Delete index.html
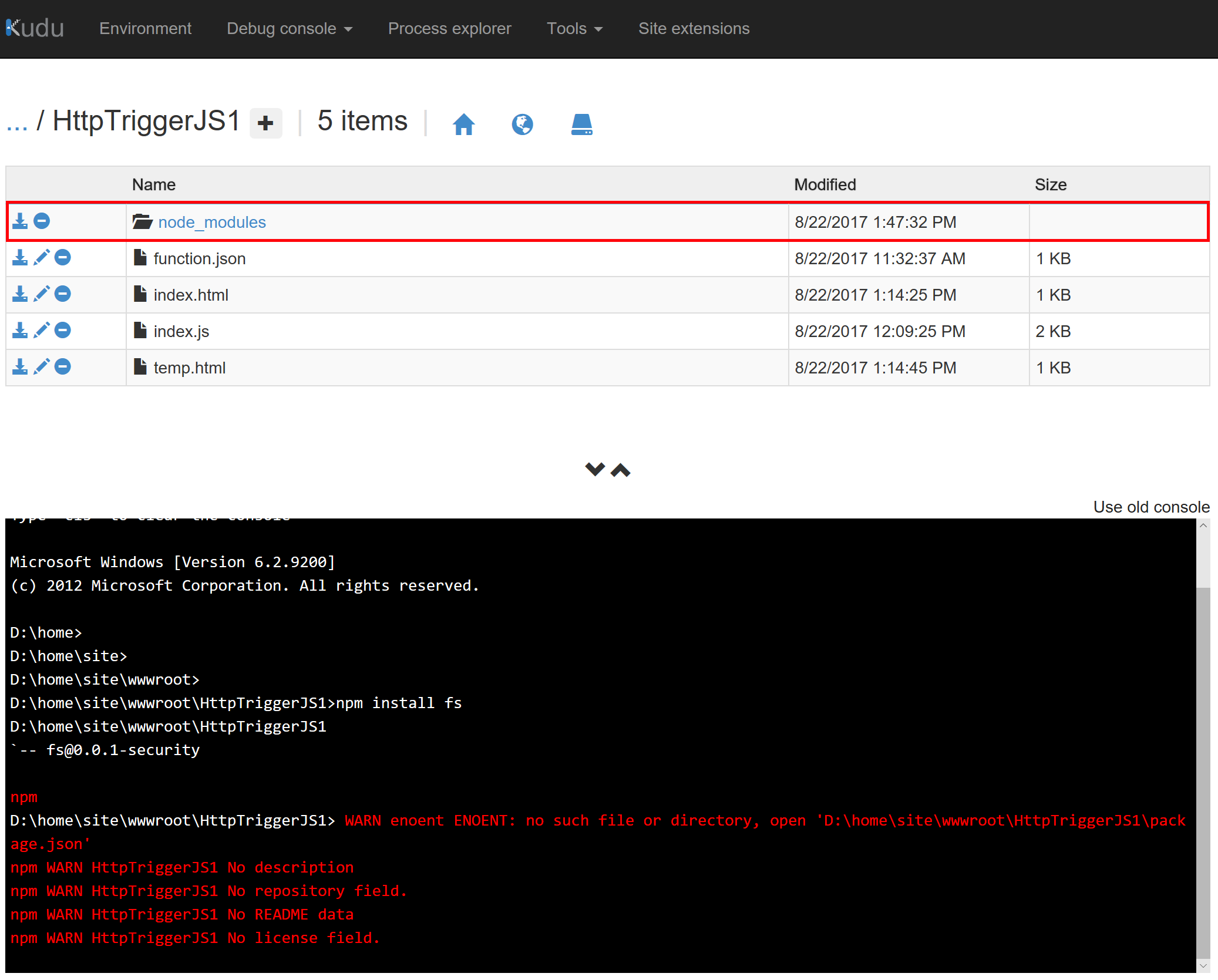Image resolution: width=1218 pixels, height=980 pixels. (63, 294)
